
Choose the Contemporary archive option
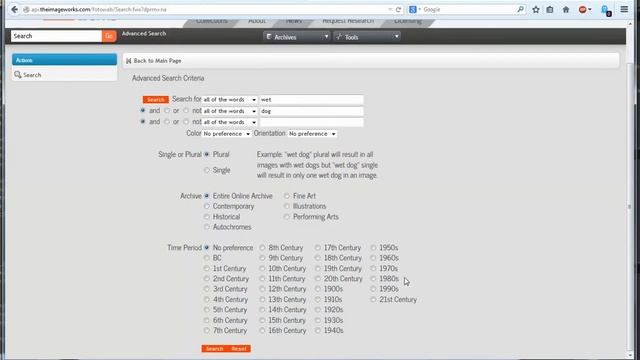207,206
